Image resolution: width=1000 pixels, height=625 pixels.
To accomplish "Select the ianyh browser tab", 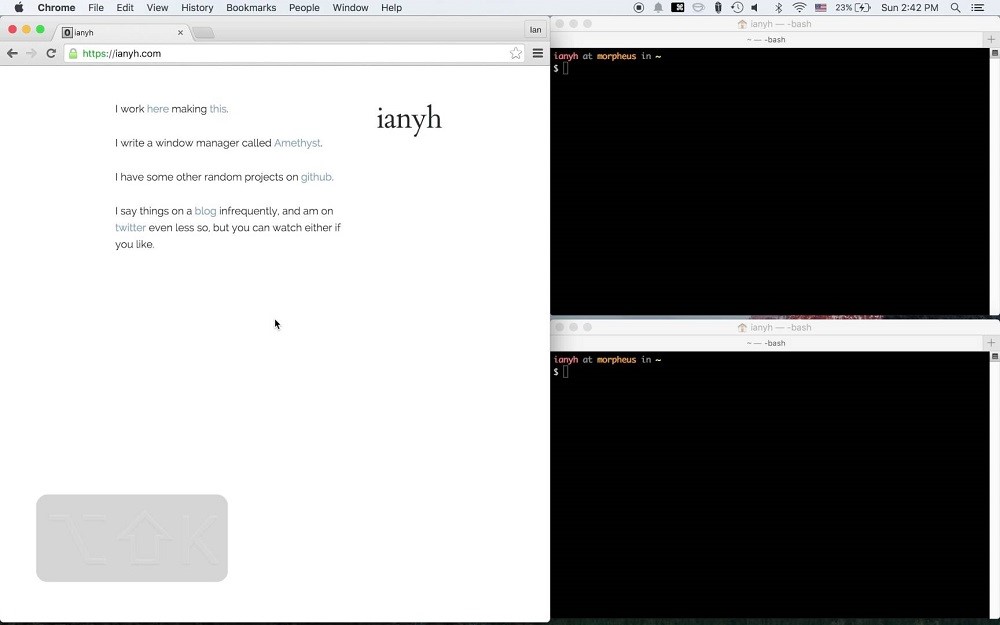I will [121, 33].
